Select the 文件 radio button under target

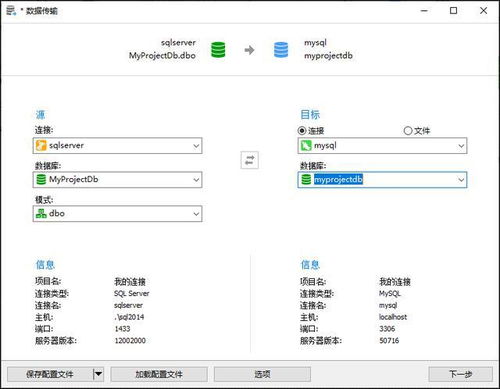pos(408,131)
